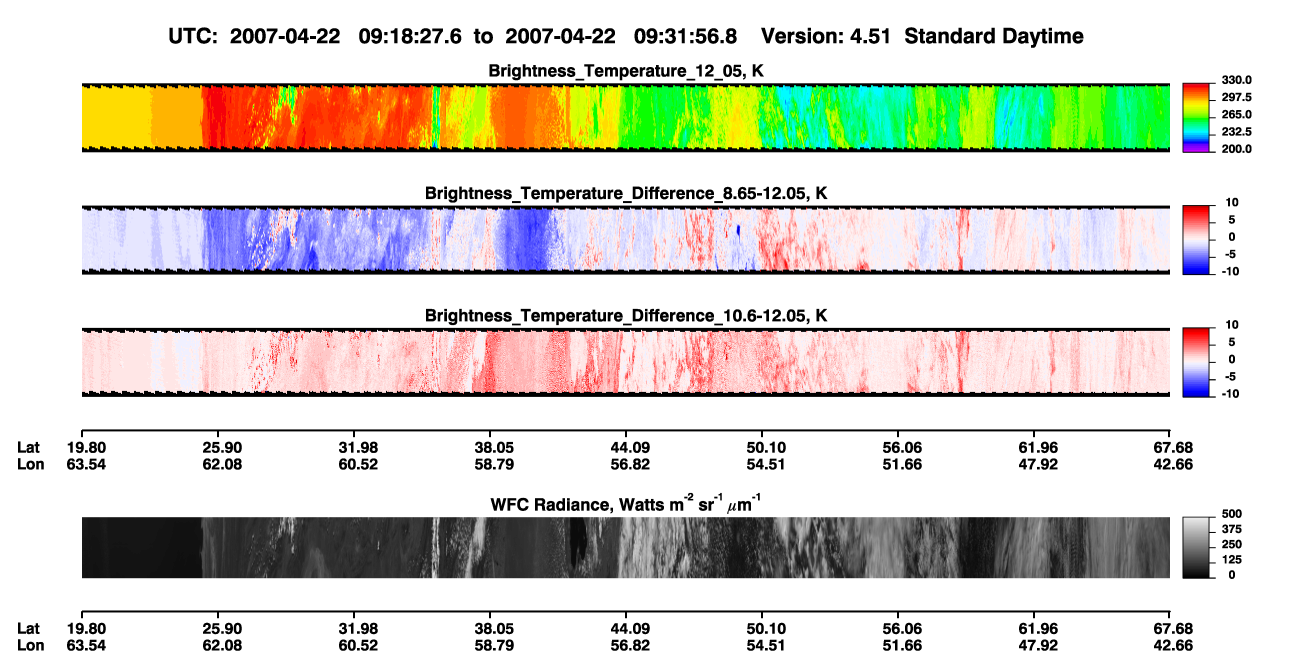The width and height of the screenshot is (1300, 667).
Task: Click the 375 value on the grayscale colorbar
Action: pyautogui.click(x=1230, y=529)
